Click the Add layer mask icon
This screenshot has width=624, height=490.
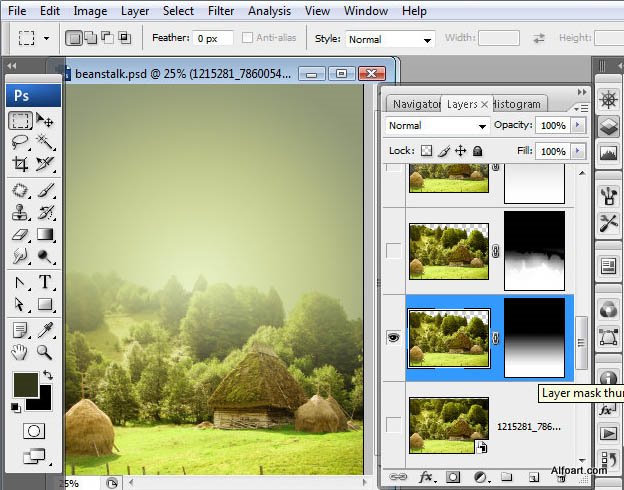(453, 476)
